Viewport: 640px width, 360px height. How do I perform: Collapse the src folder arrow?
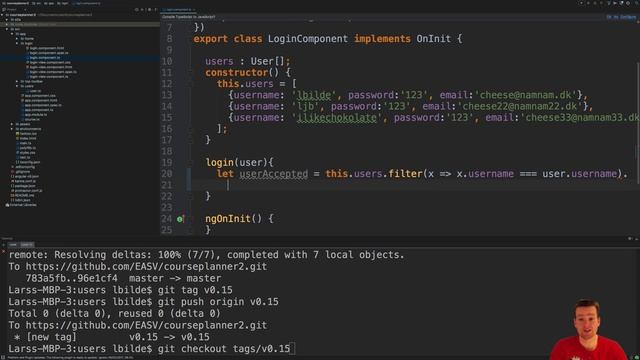(x=7, y=29)
